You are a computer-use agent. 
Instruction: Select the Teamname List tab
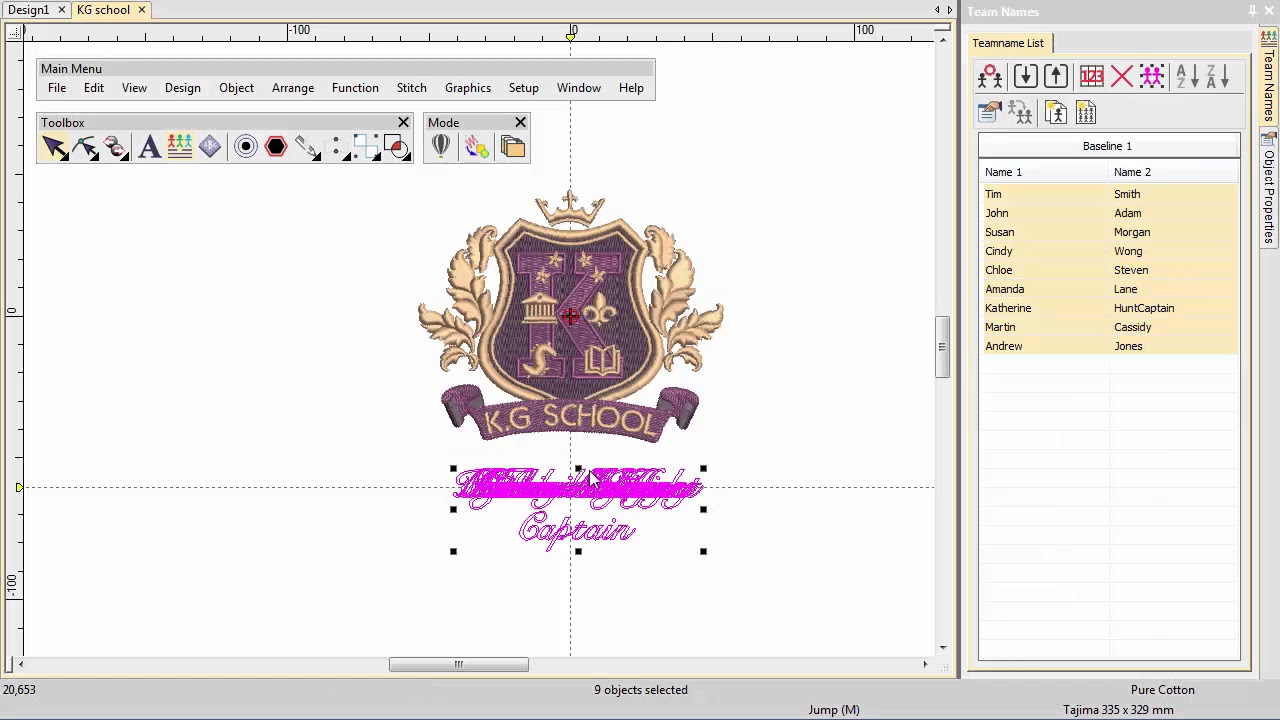1008,43
